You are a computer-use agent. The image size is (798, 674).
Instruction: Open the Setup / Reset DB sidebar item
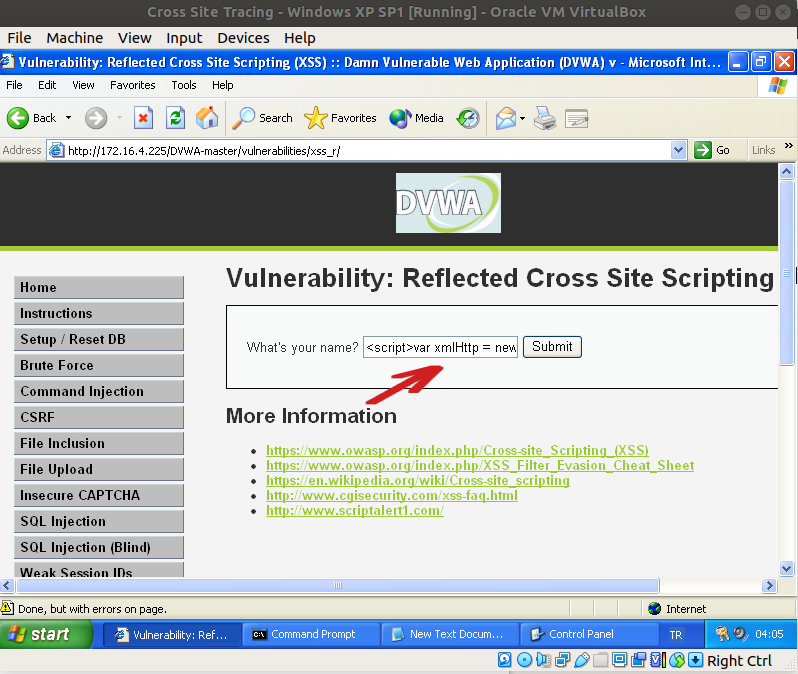click(99, 340)
